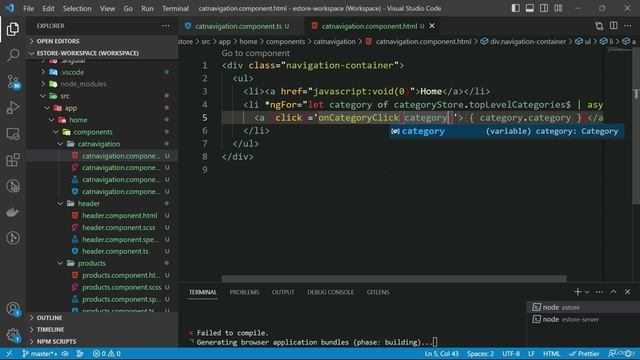The image size is (640, 360).
Task: Change LF end of line sequence
Action: (531, 353)
